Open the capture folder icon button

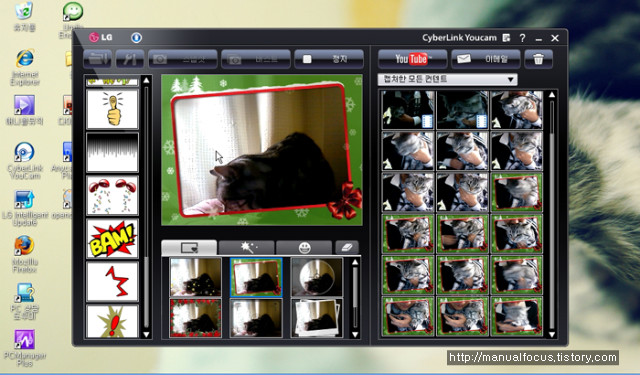tap(97, 59)
